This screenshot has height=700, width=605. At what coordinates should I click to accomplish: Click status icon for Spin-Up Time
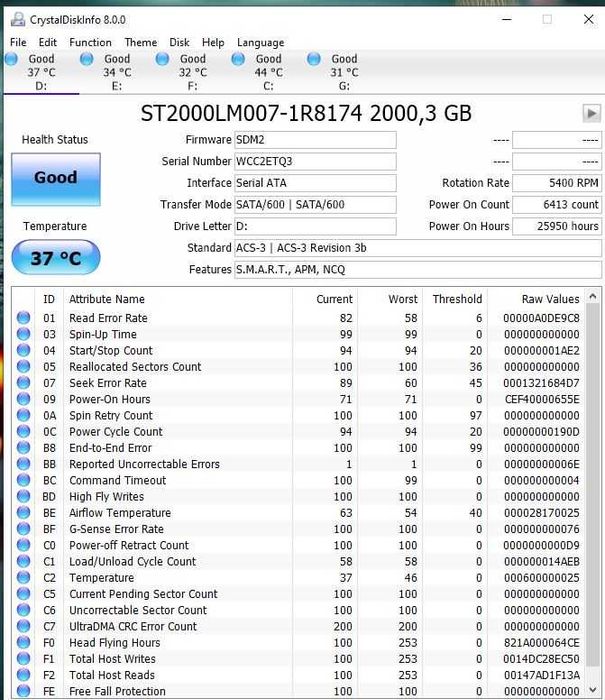[x=23, y=334]
